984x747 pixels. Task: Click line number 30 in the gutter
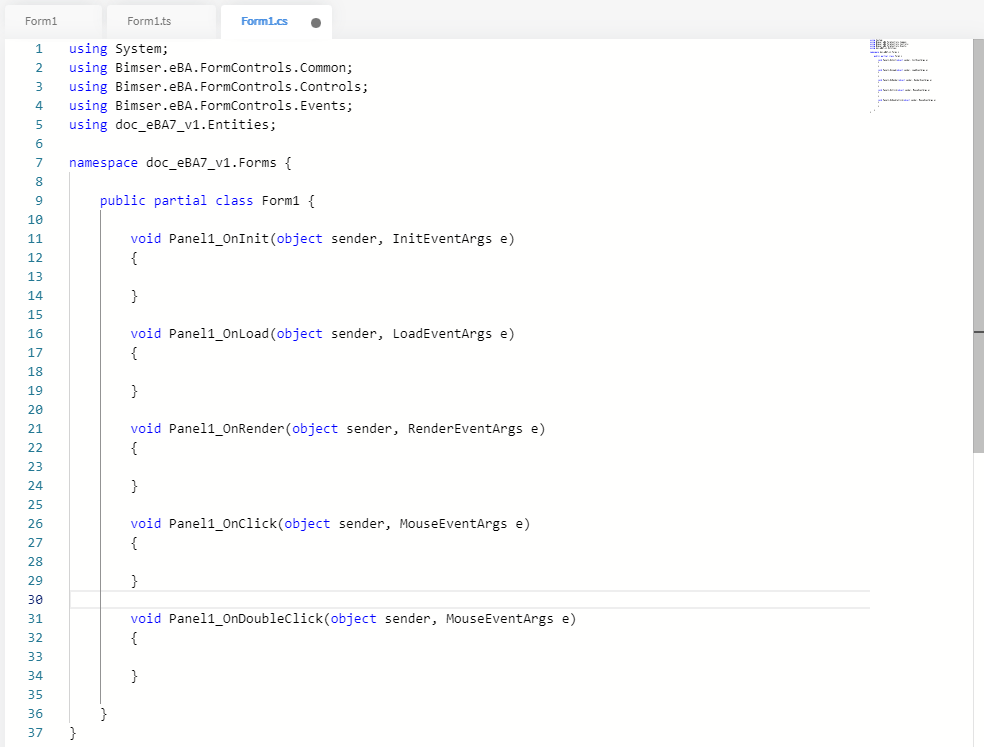click(35, 599)
